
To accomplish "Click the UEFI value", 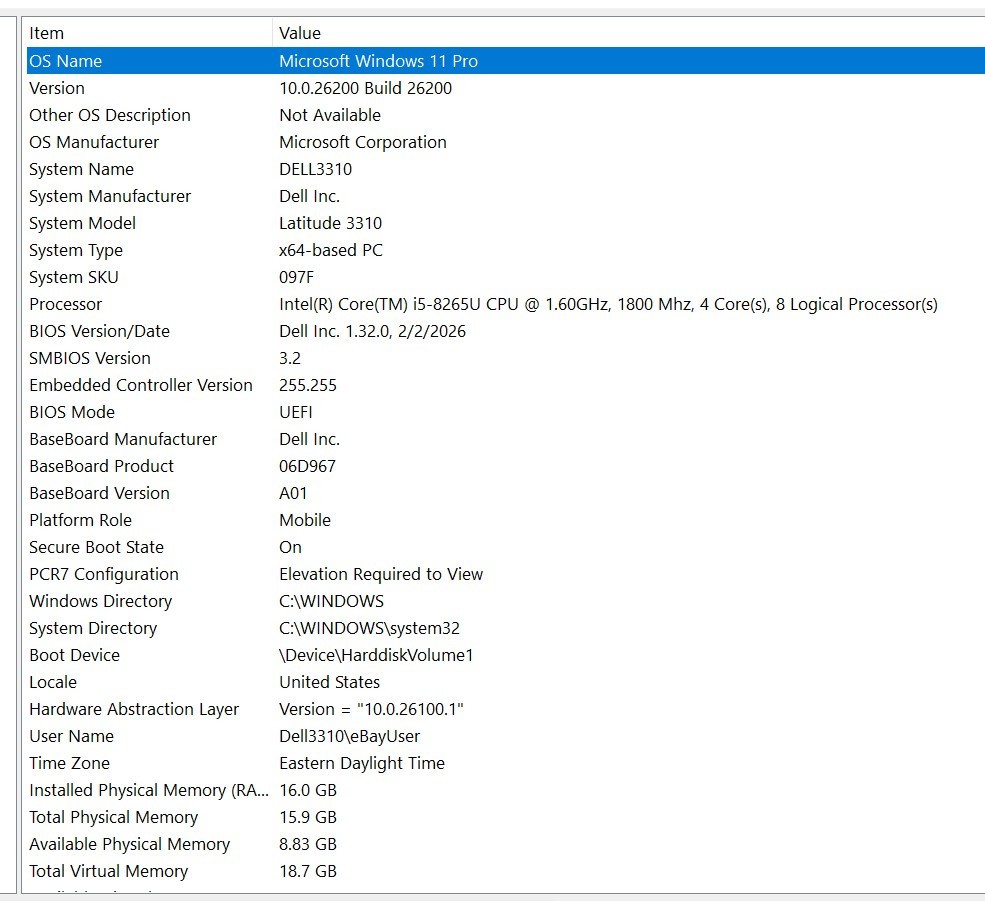I will [295, 412].
